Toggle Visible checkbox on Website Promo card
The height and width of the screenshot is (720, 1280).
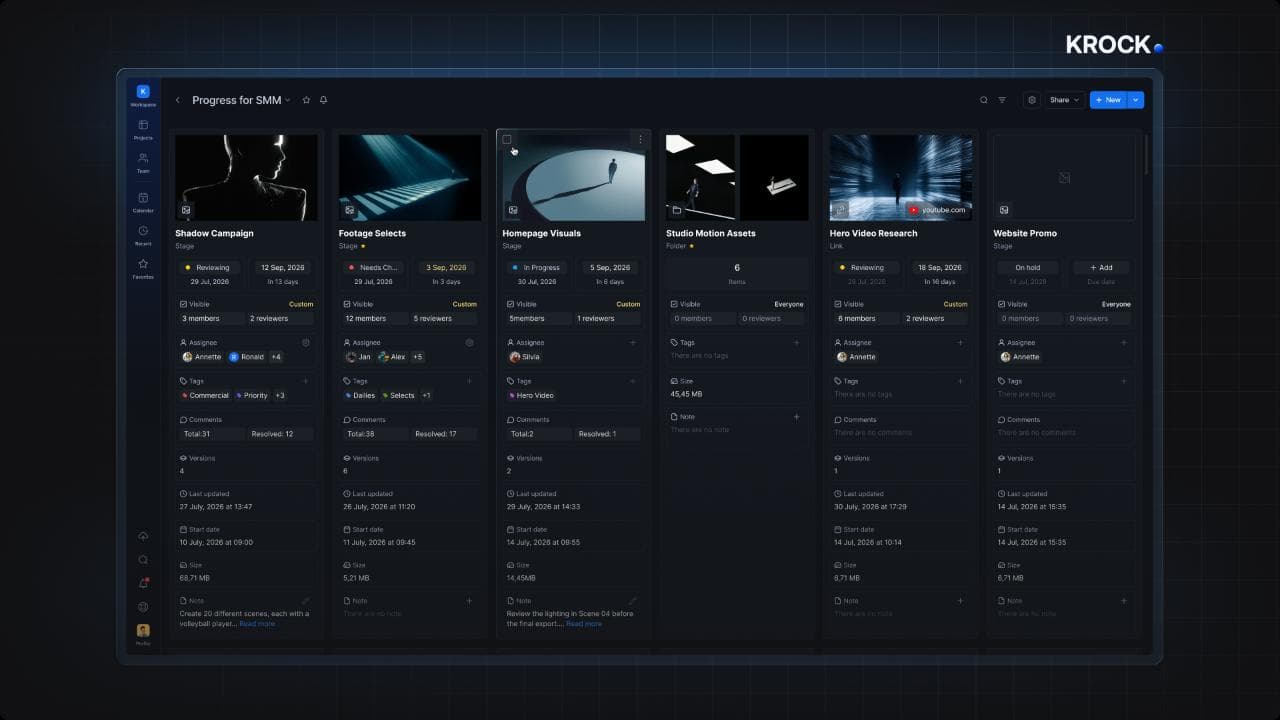[x=1001, y=304]
